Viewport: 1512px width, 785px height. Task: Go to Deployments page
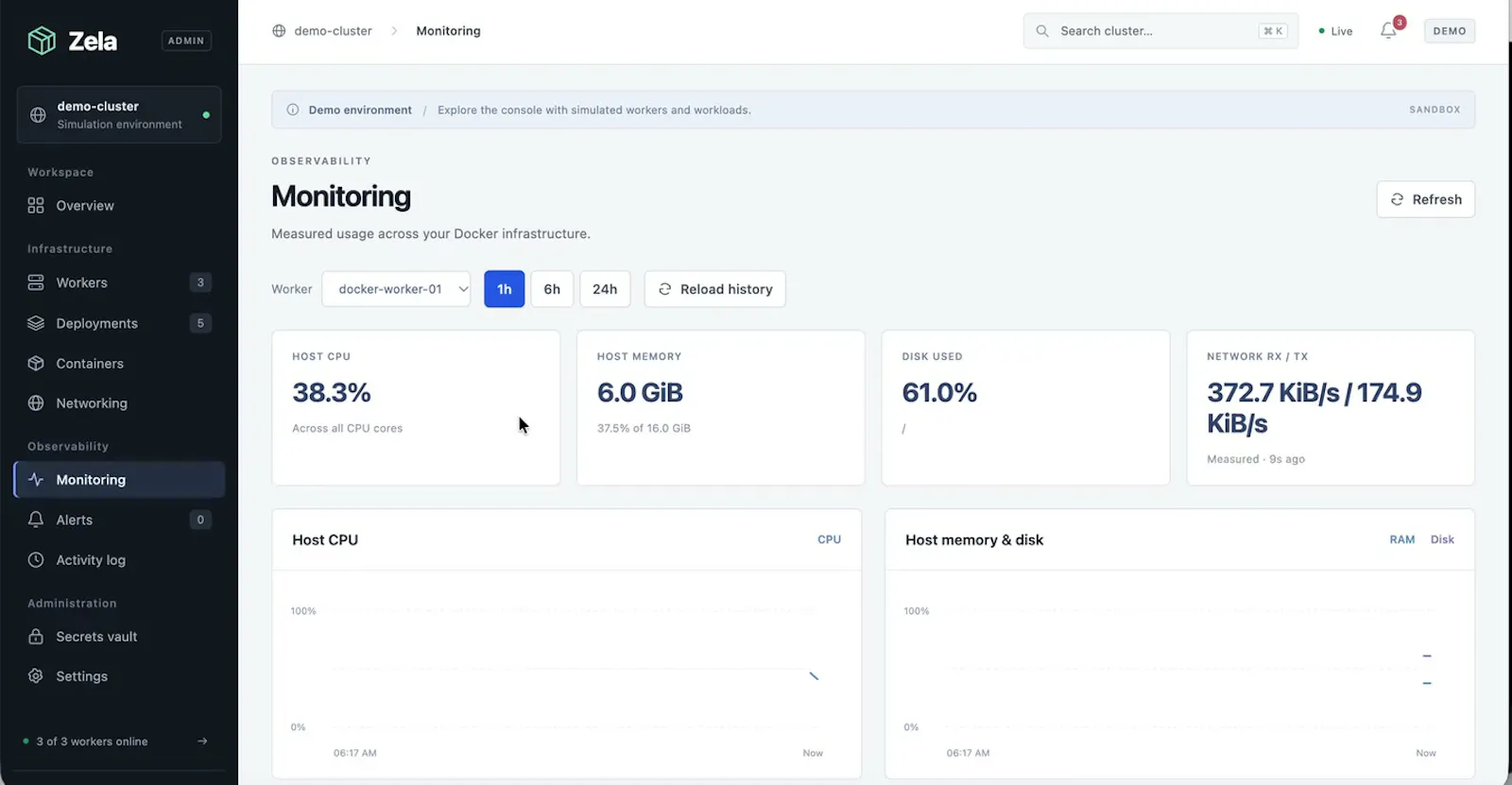click(x=119, y=323)
